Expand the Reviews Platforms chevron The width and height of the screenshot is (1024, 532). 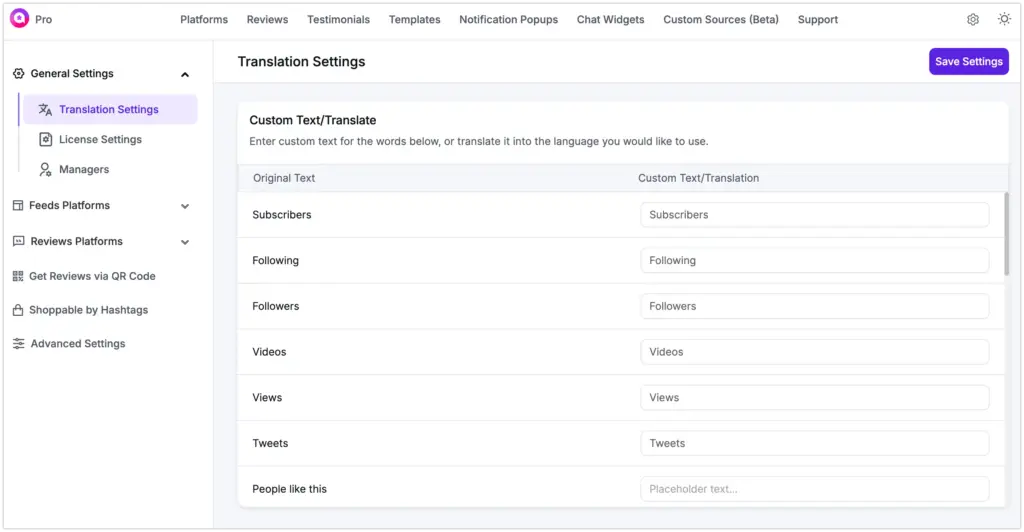[185, 242]
